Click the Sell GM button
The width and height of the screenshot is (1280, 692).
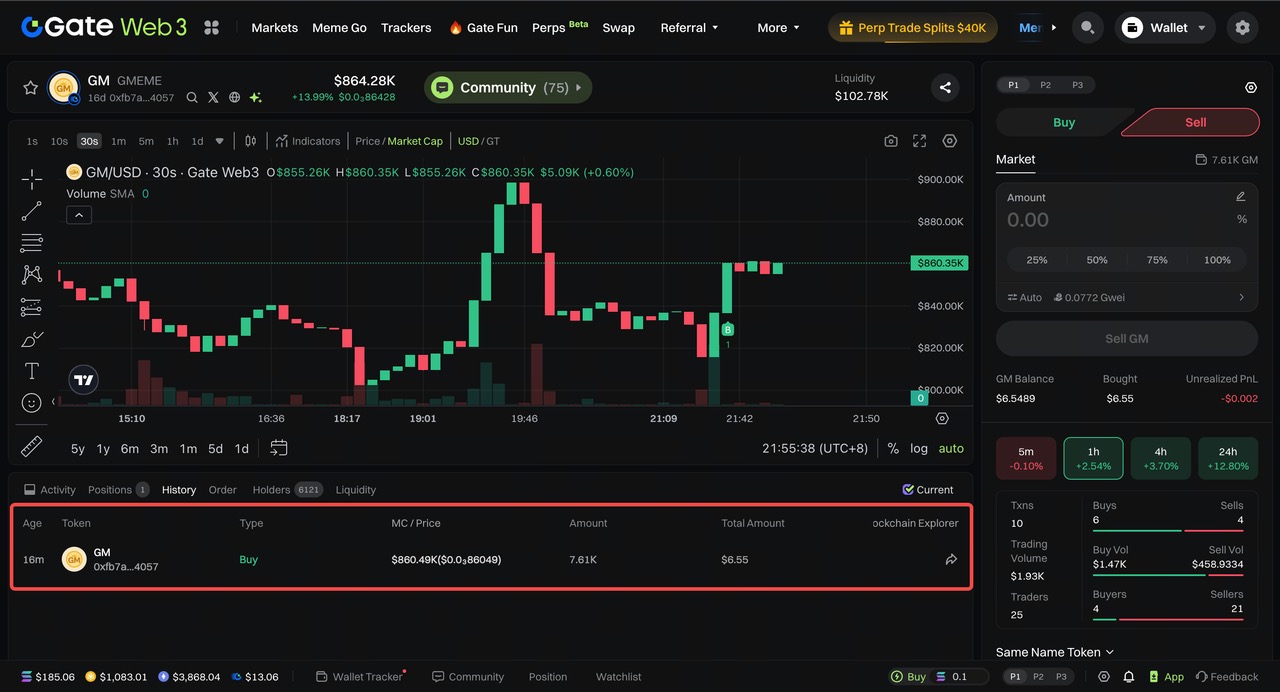click(1126, 339)
